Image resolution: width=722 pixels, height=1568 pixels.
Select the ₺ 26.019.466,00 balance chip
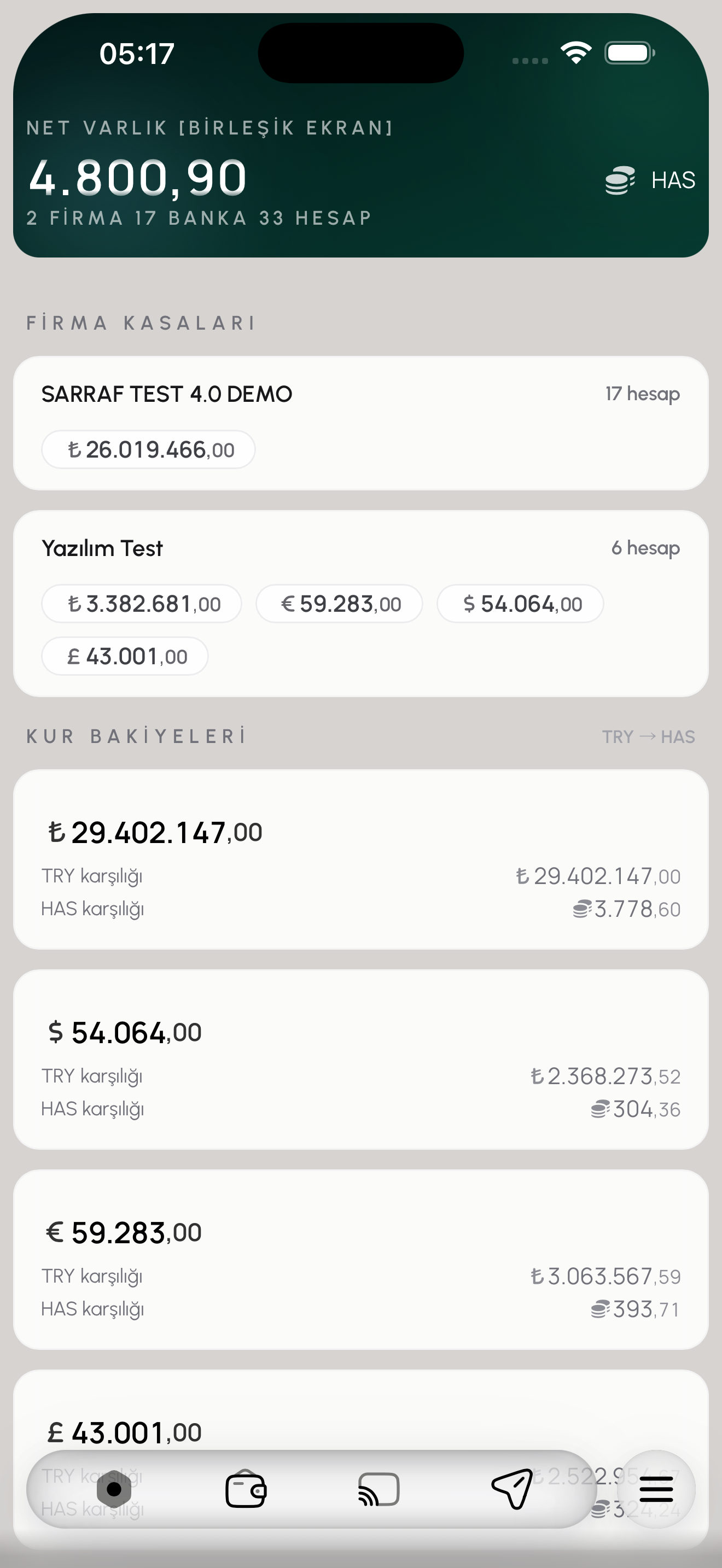pos(148,450)
